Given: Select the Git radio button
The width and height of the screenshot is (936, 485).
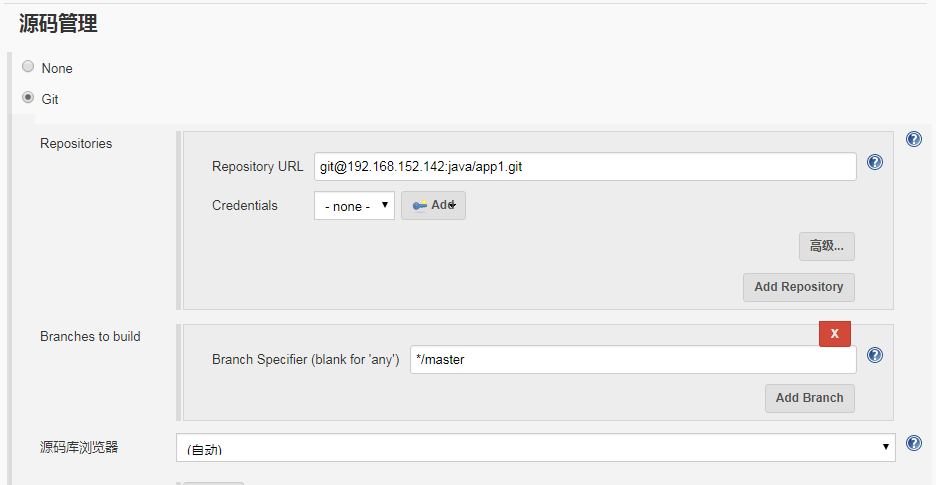Looking at the screenshot, I should 28,97.
